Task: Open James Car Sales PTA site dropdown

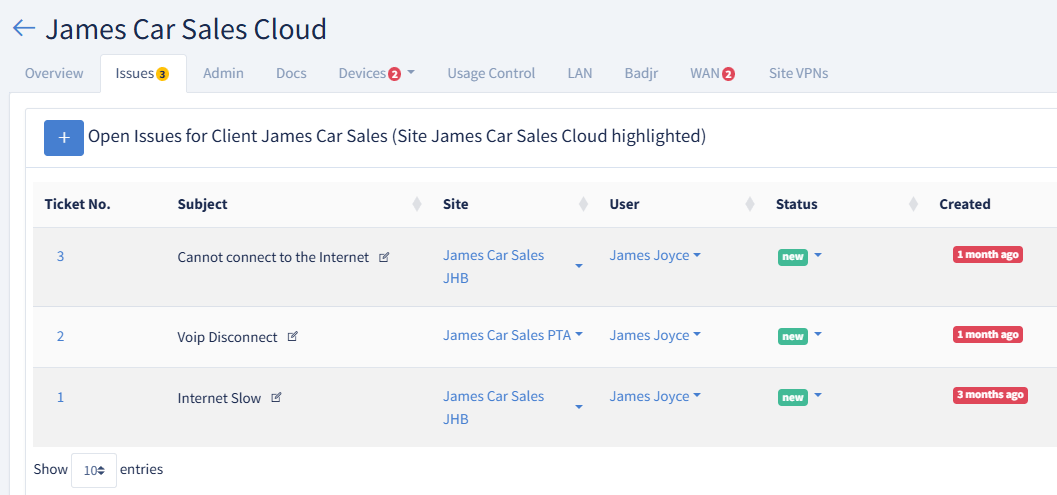Action: (x=579, y=334)
